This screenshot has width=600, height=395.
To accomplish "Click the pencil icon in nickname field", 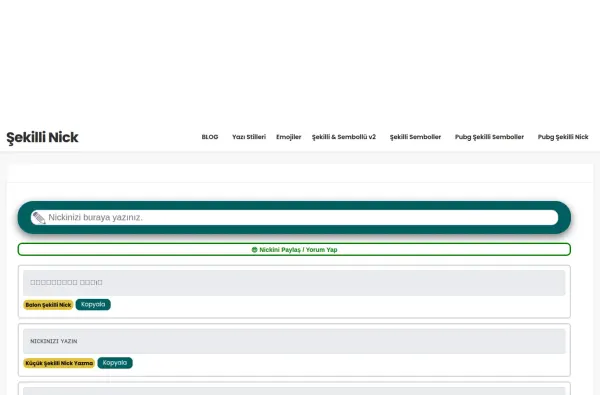I will 39,218.
